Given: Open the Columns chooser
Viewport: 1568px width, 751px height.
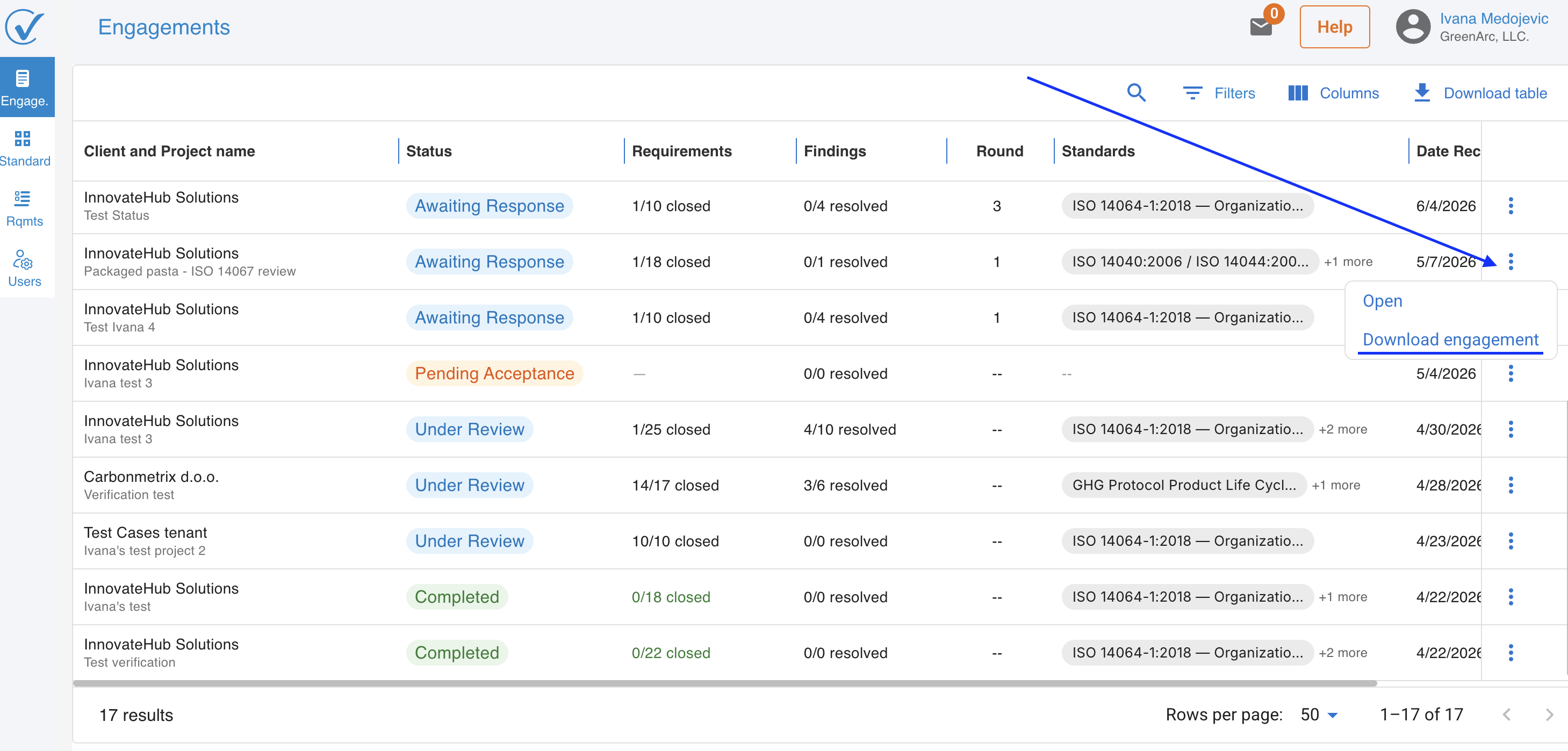Looking at the screenshot, I should pos(1333,93).
